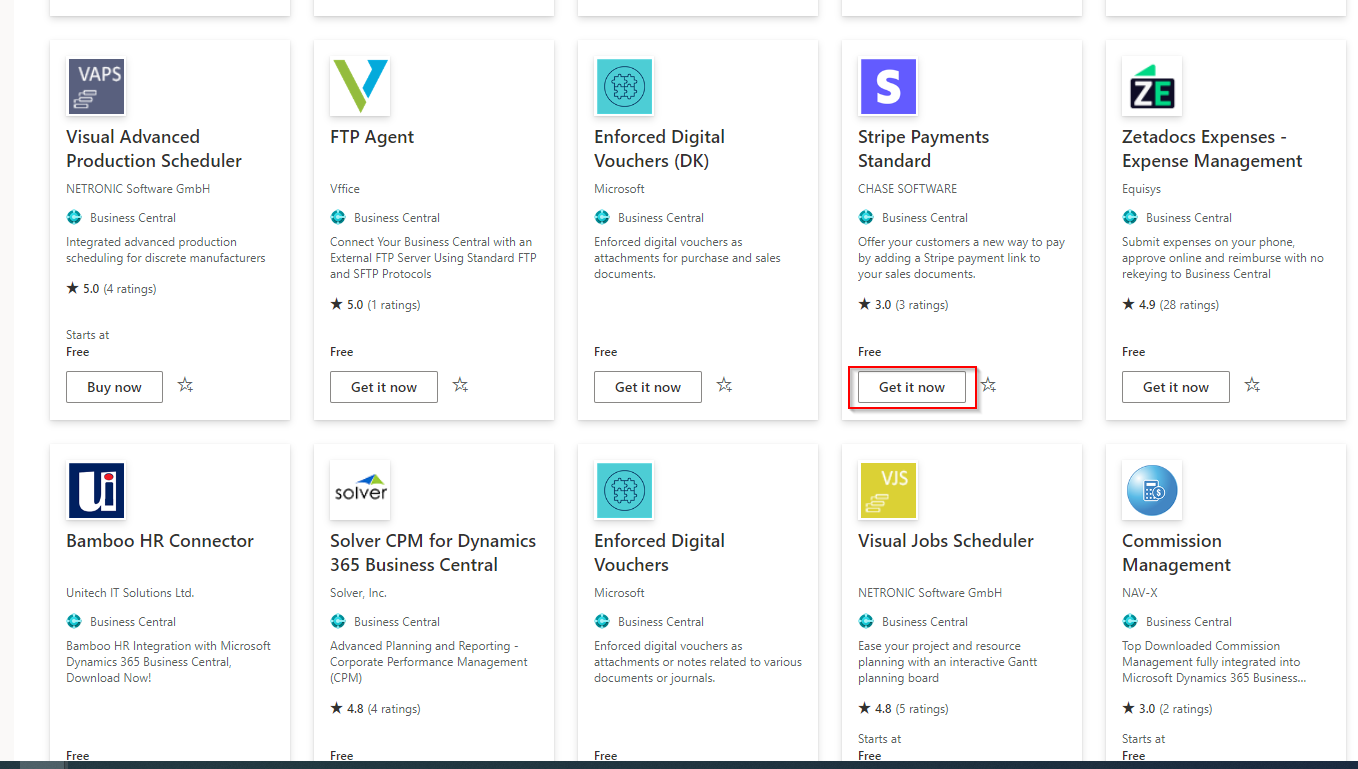Click 3.0 (3 ratings) on Stripe Payments
Viewport: 1358px width, 769px height.
(x=903, y=305)
